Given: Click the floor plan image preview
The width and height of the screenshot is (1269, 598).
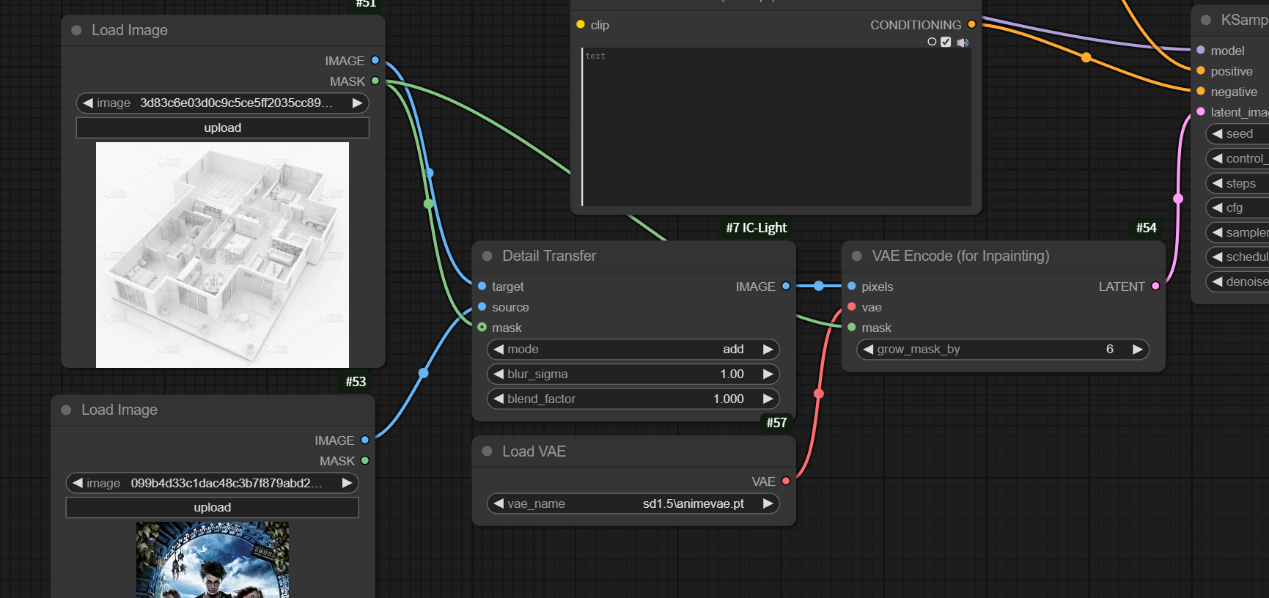Looking at the screenshot, I should click(x=222, y=254).
